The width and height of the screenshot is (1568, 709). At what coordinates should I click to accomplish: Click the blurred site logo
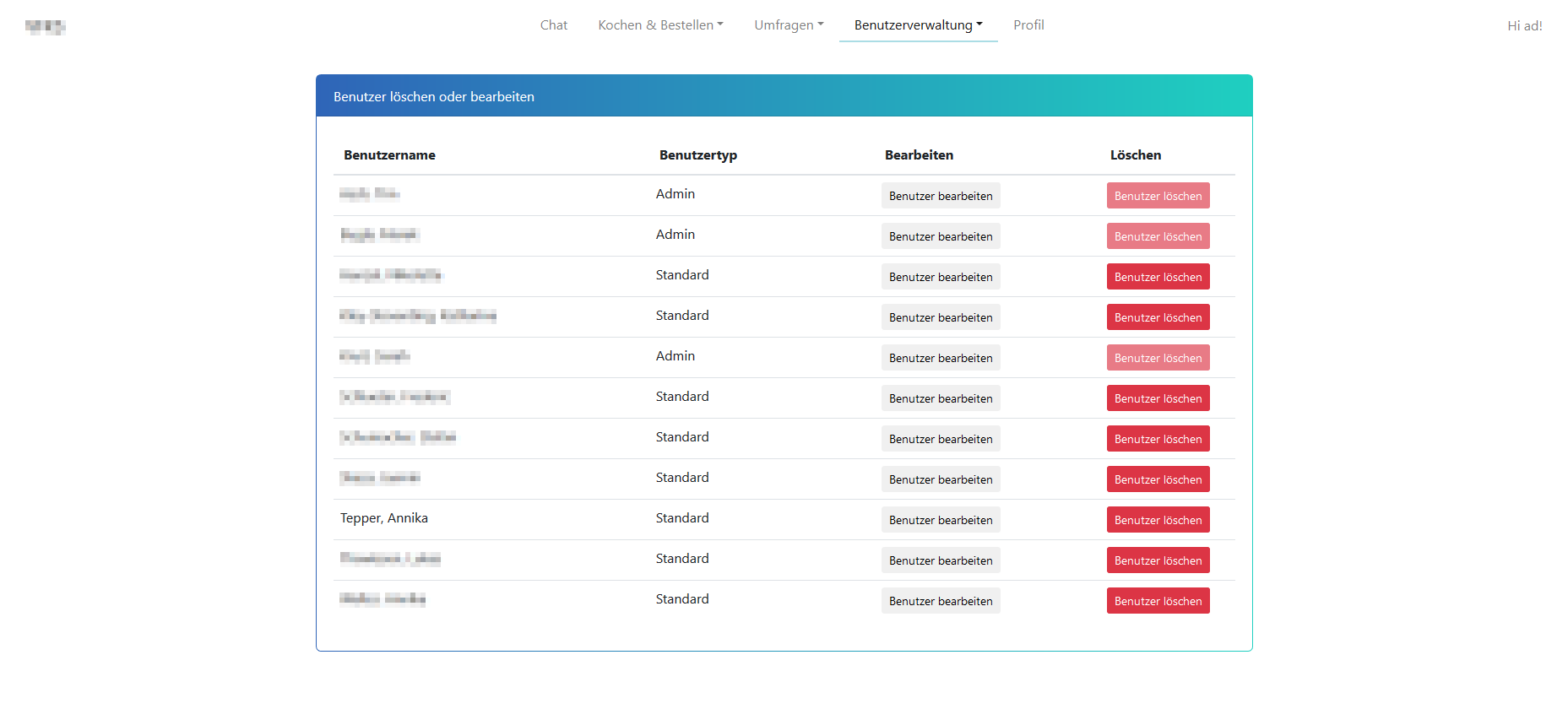coord(46,26)
